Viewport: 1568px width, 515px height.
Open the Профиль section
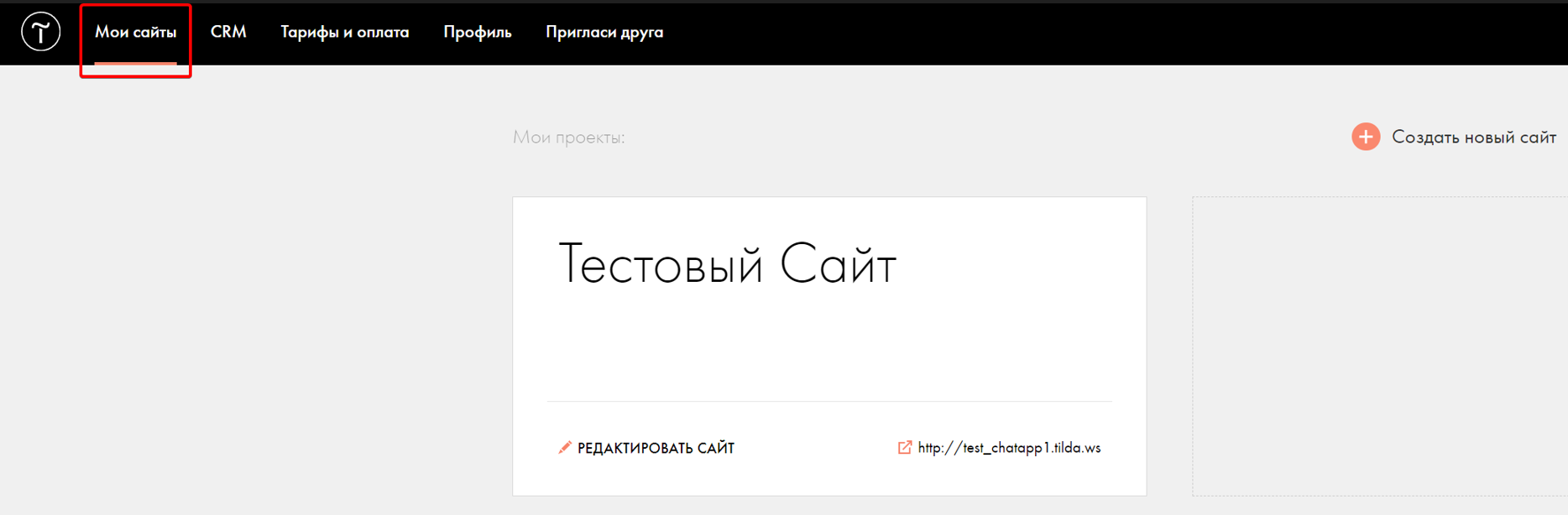pos(477,32)
